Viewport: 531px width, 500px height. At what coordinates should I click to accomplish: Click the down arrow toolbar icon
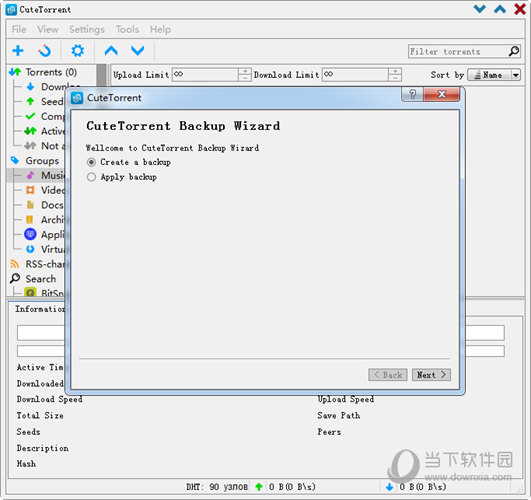pos(137,51)
